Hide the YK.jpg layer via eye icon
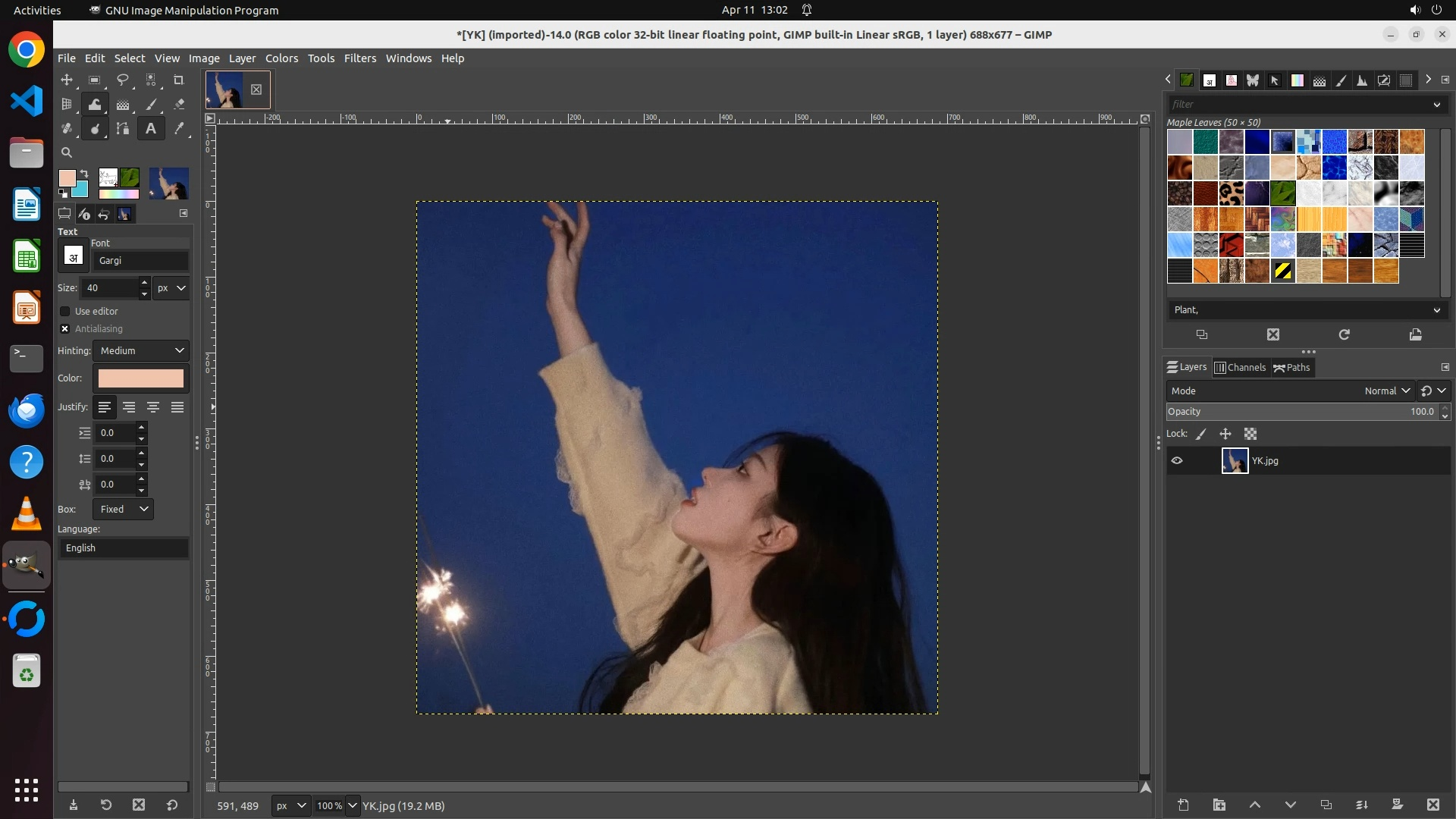1456x819 pixels. [x=1177, y=461]
